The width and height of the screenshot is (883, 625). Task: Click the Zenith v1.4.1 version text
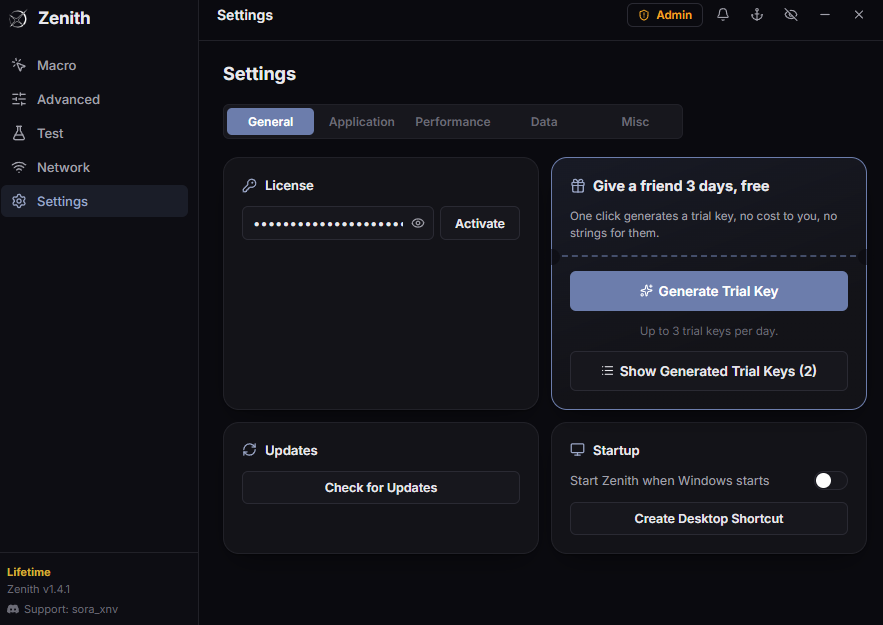pyautogui.click(x=38, y=589)
